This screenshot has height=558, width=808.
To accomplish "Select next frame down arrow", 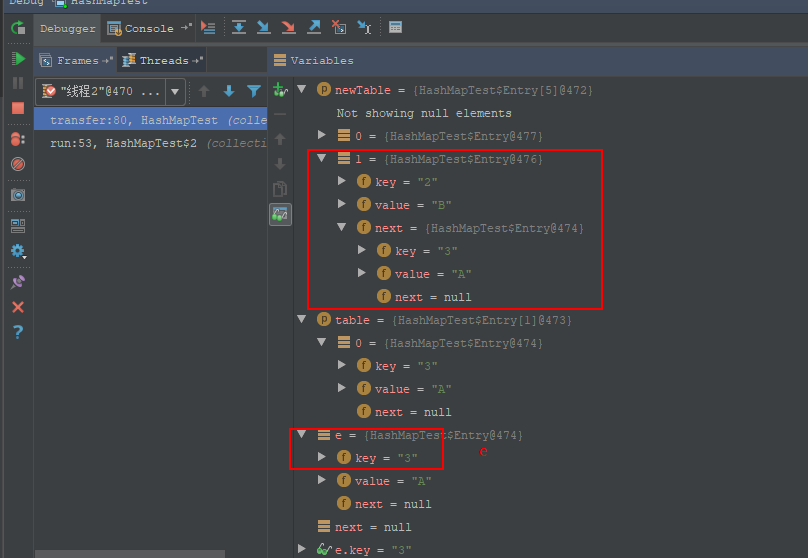I will (x=229, y=91).
